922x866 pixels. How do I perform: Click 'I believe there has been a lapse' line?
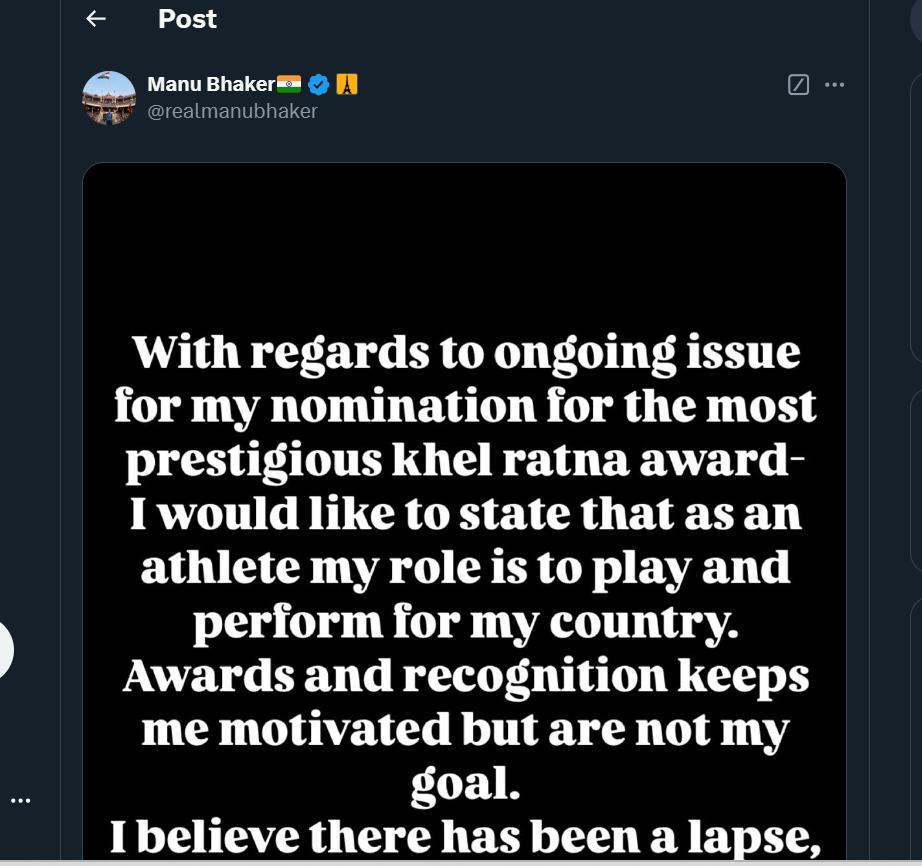[464, 838]
